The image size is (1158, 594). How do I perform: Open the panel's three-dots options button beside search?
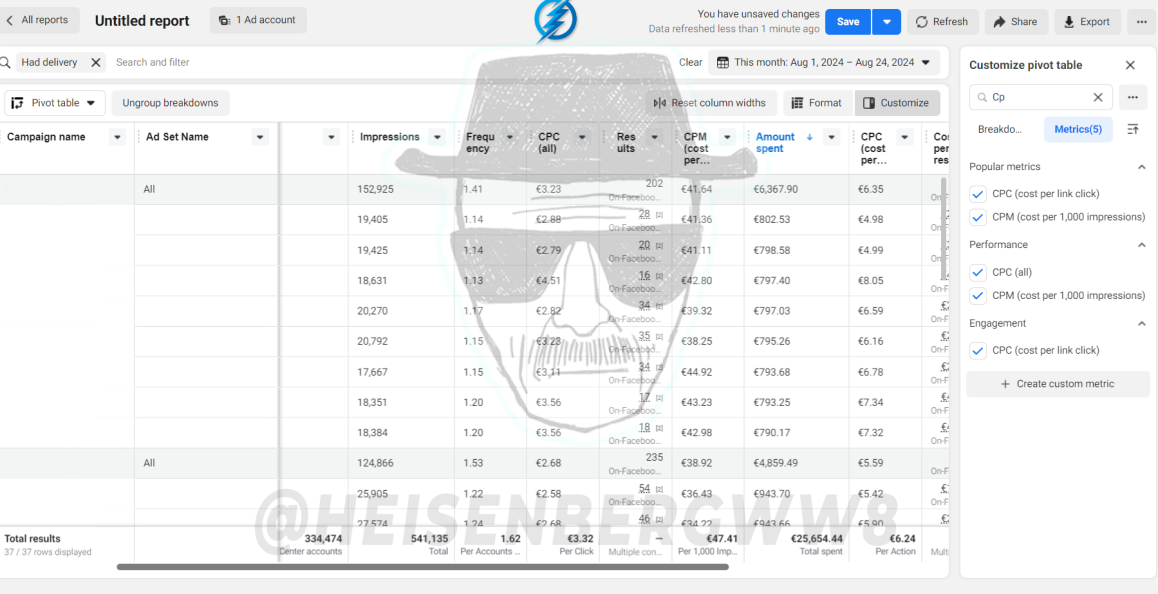pyautogui.click(x=1133, y=97)
